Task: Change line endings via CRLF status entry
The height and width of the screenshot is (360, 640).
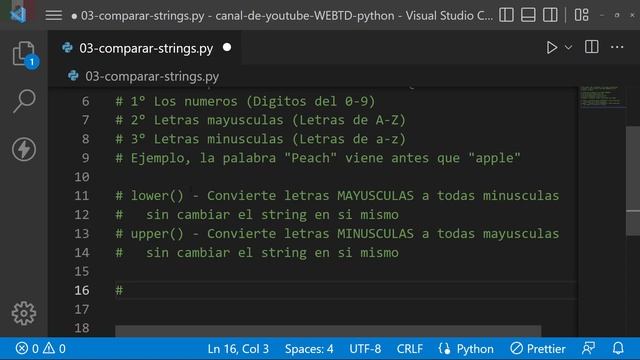Action: [409, 349]
